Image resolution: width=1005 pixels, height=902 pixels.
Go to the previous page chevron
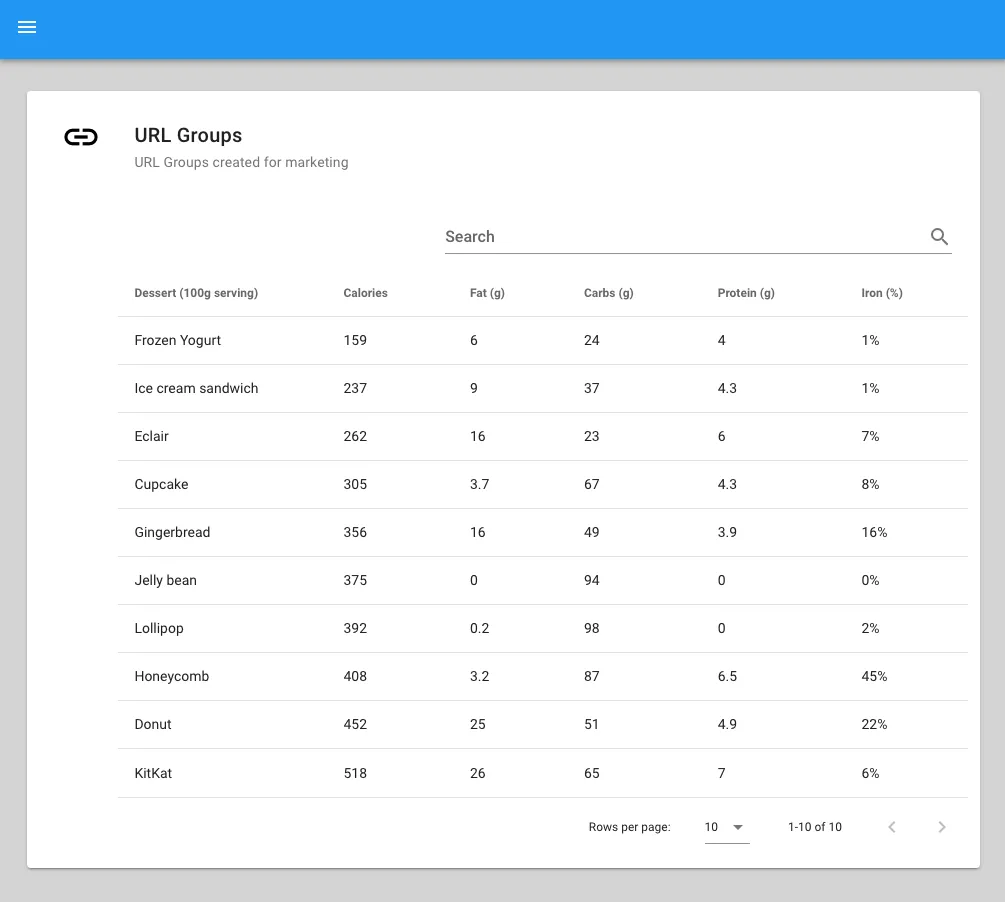click(892, 827)
